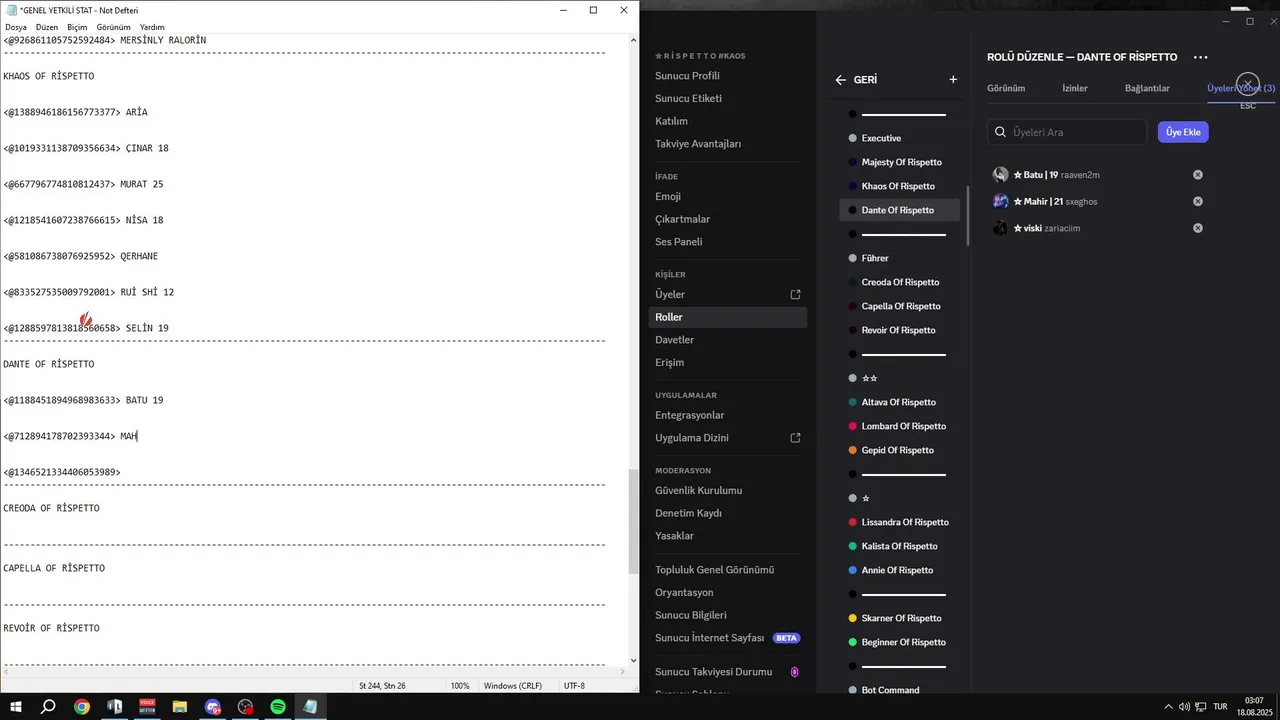Click the TUR input language indicator
Screen dimensions: 1280x720
point(1220,706)
